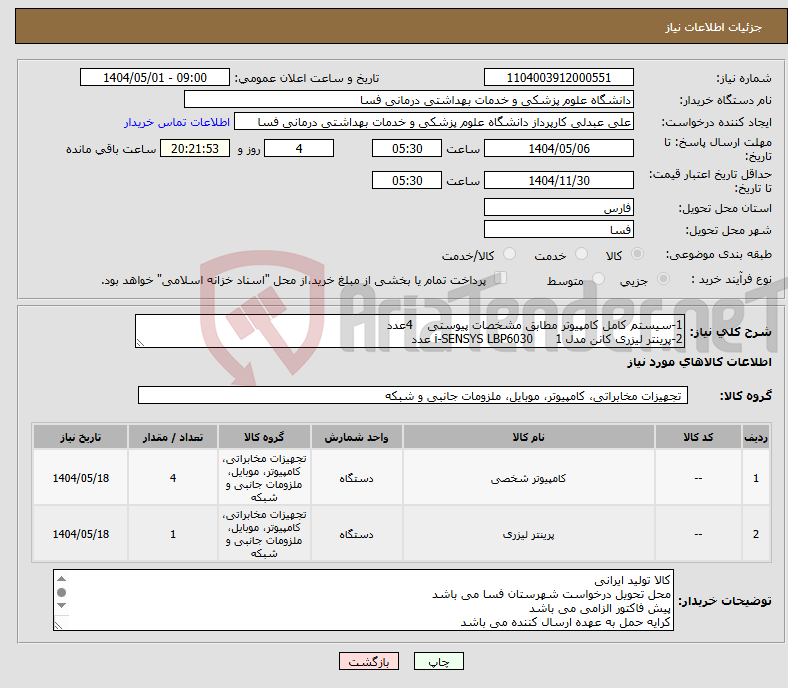Click دستگاه unit in پرینتر لیزری row

[x=356, y=534]
